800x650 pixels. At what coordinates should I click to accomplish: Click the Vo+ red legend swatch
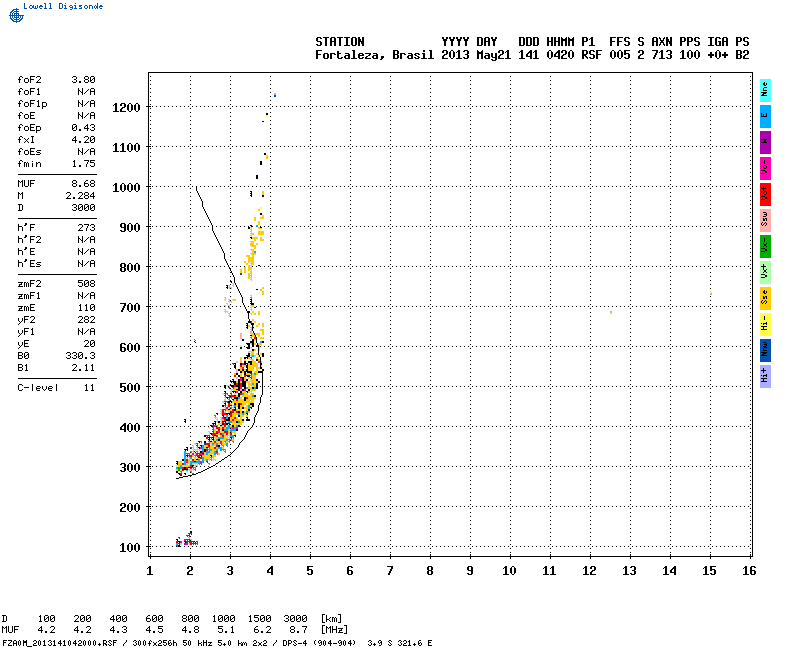click(765, 194)
